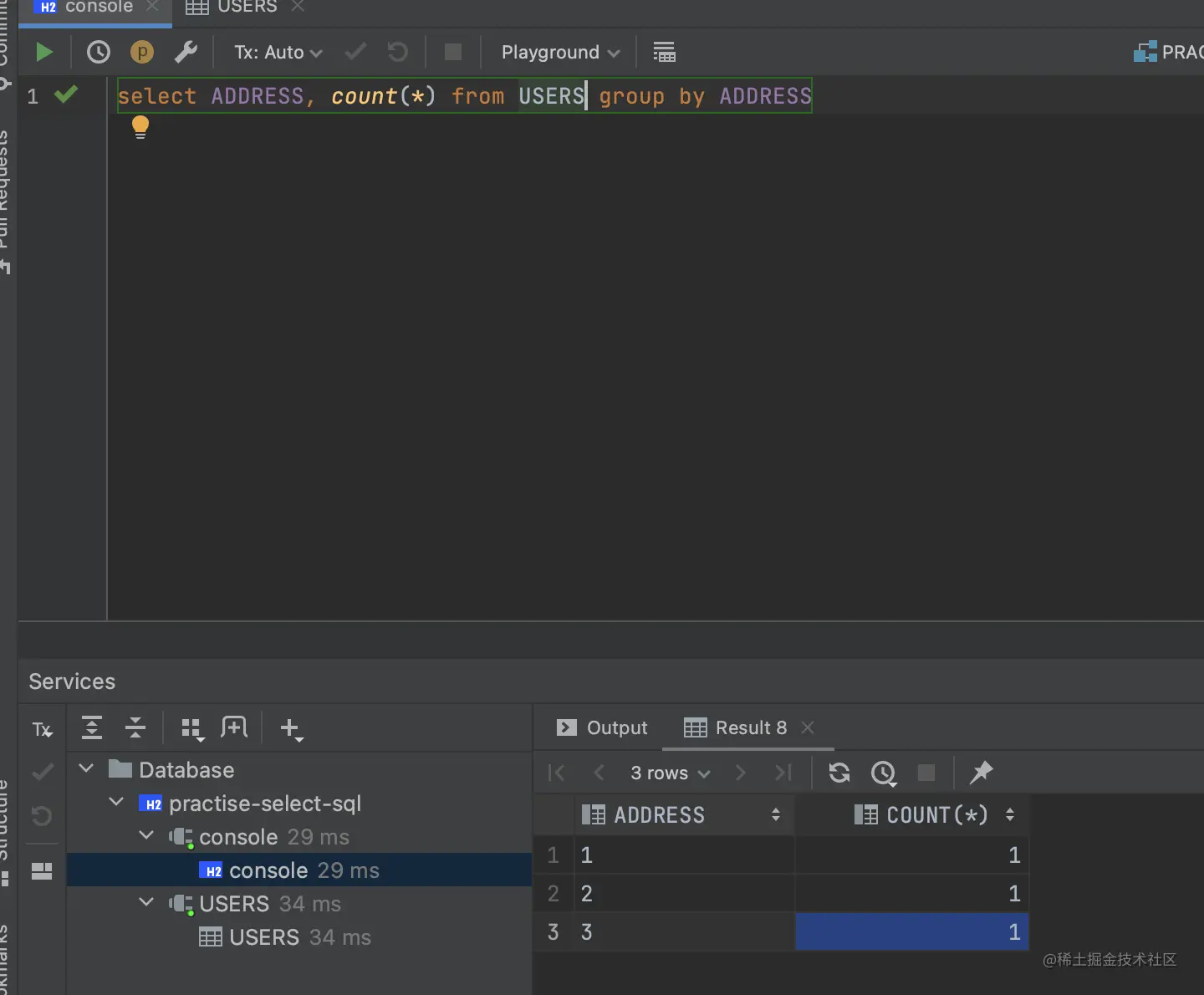Close the console editor tab
Viewport: 1204px width, 995px height.
152,7
